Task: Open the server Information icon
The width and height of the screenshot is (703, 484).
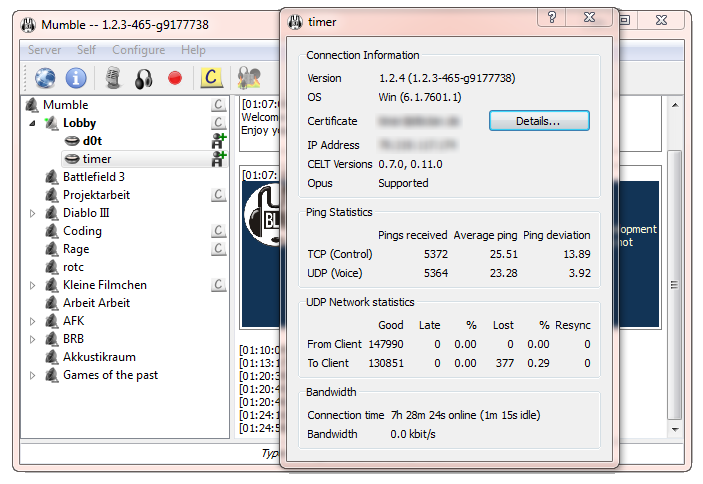Action: [76, 78]
